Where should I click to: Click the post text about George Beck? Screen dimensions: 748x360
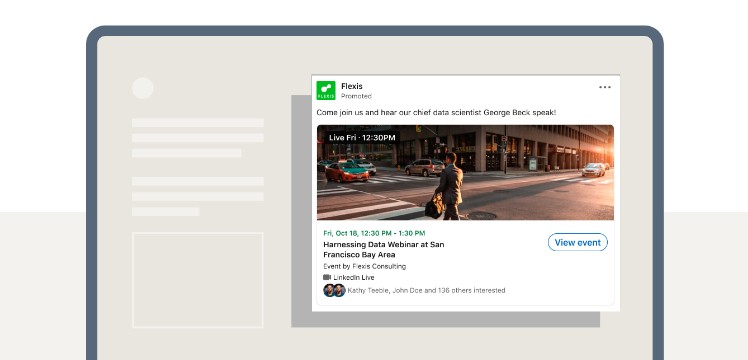coord(436,113)
